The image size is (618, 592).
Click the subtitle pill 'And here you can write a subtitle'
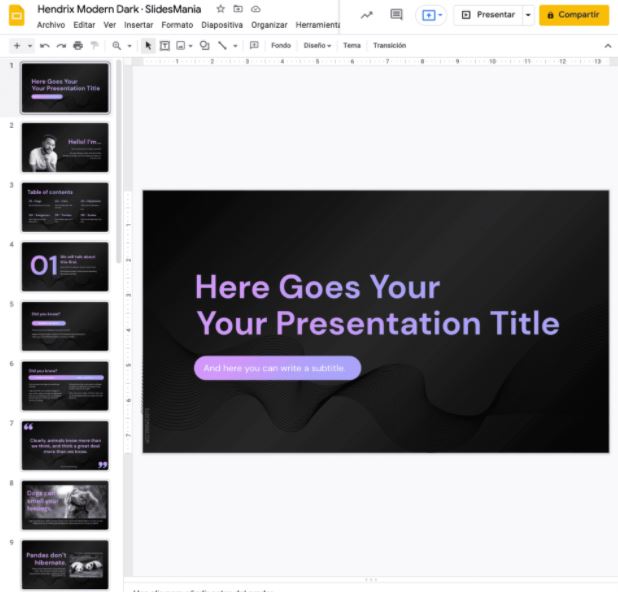pos(277,368)
